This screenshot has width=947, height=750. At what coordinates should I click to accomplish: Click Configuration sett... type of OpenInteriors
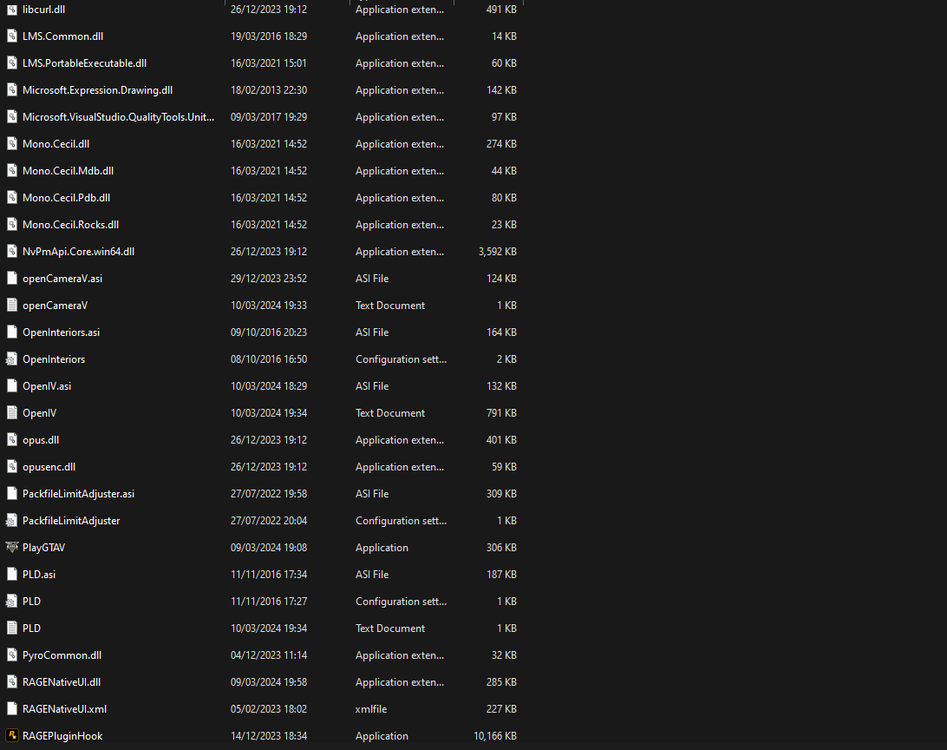point(401,359)
